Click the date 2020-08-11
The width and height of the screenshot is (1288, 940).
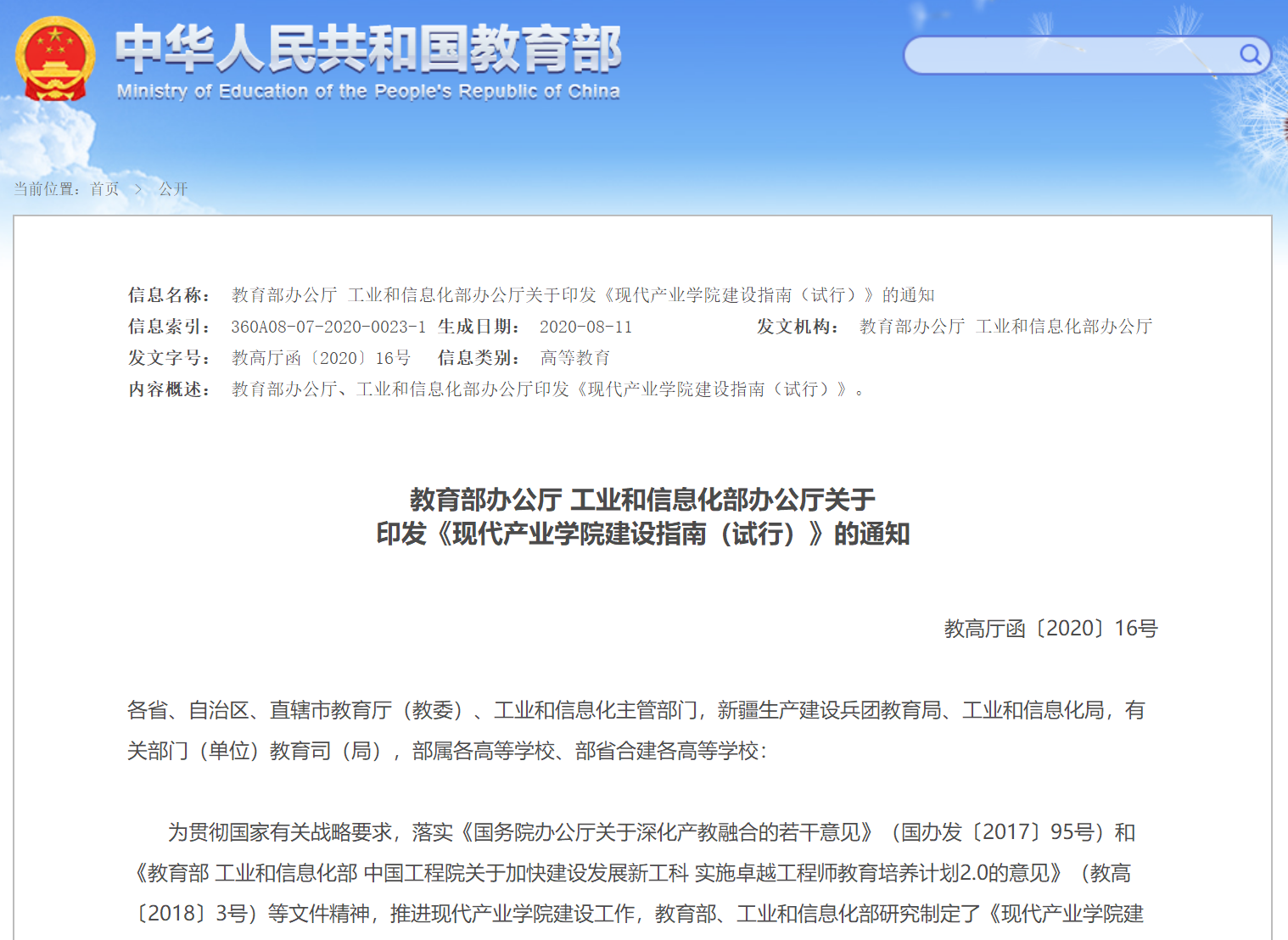585,327
